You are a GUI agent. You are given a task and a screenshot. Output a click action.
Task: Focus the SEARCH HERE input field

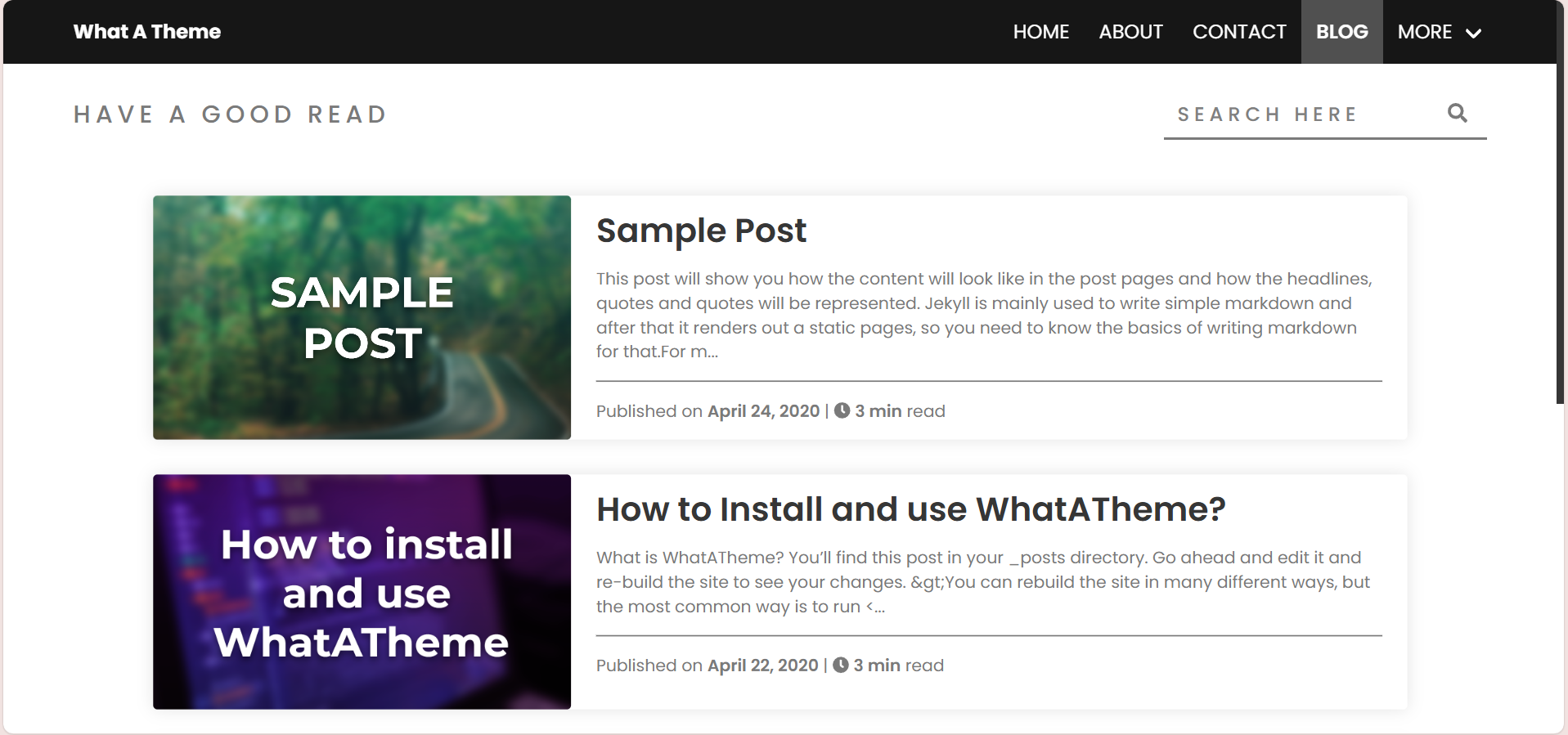click(x=1305, y=114)
